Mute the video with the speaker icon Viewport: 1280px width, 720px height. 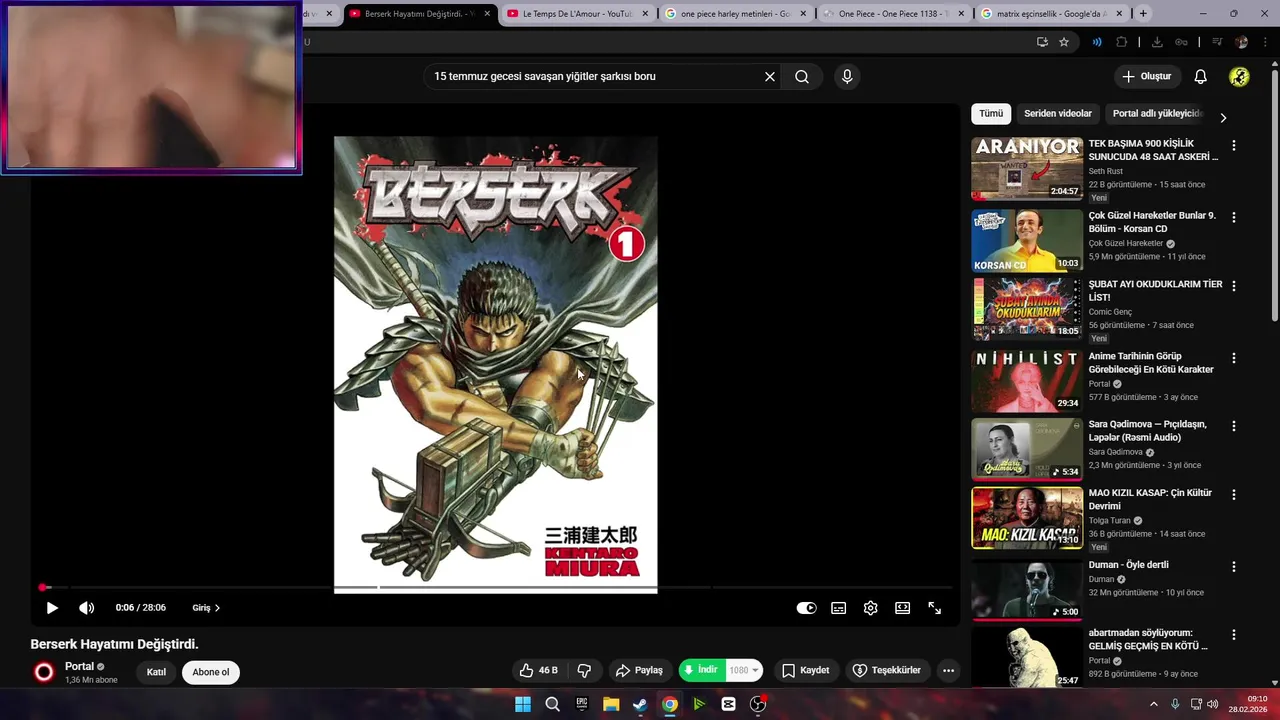click(87, 608)
